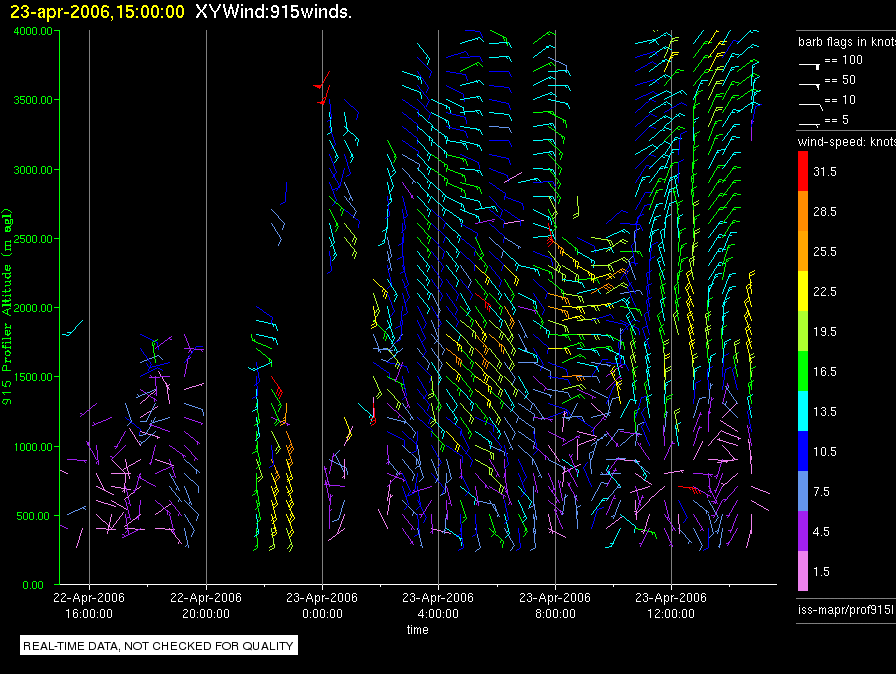Image resolution: width=896 pixels, height=674 pixels.
Task: Click the 2000.00 altitude axis label
Action: coord(33,308)
